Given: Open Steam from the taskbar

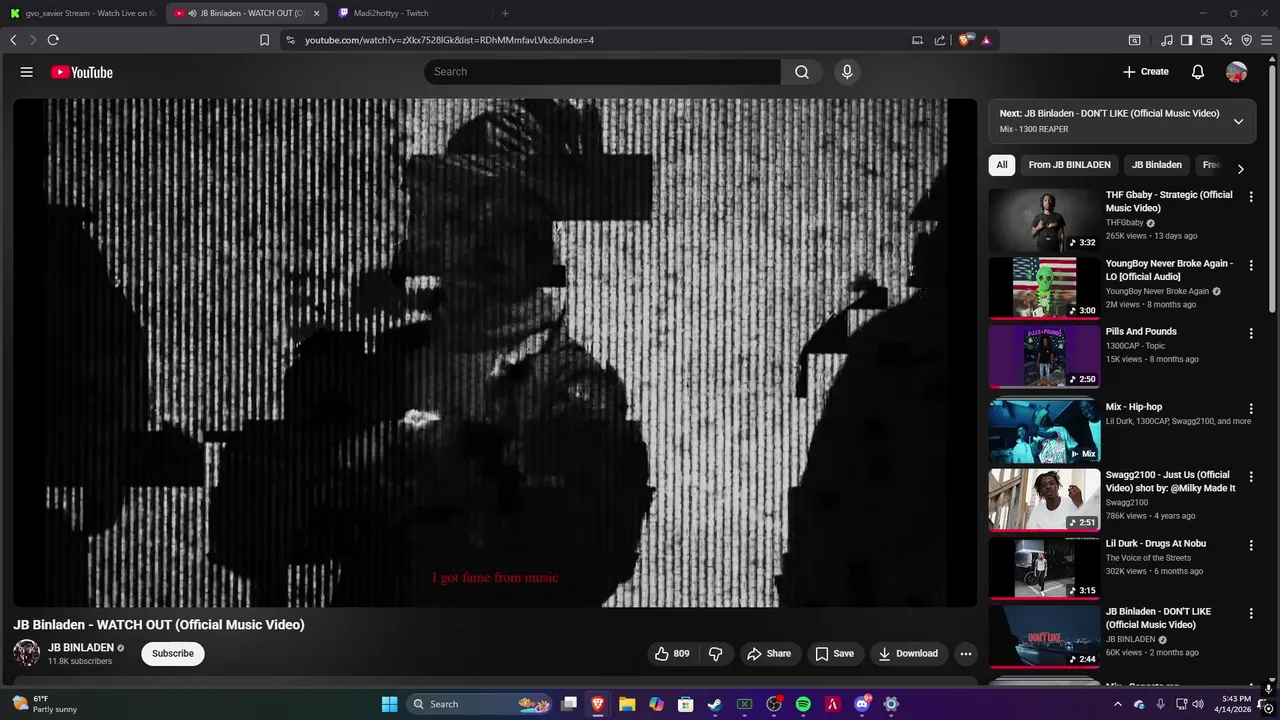Looking at the screenshot, I should tap(715, 704).
